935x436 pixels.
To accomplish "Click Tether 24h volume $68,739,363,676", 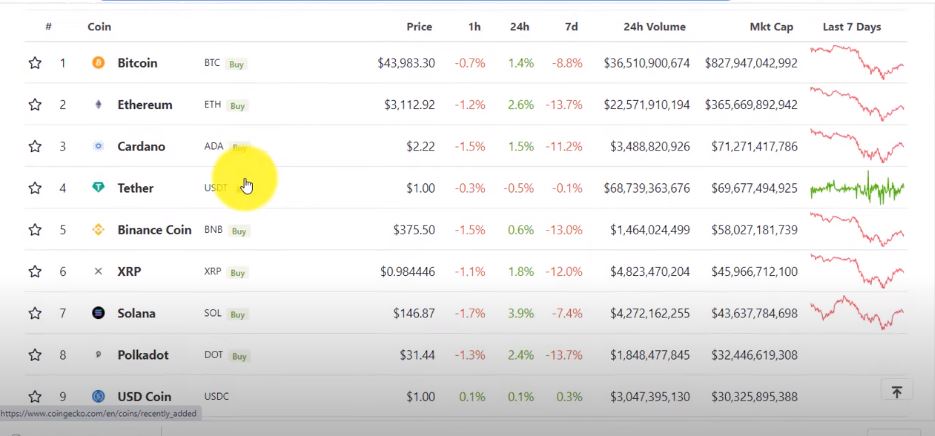I will [x=646, y=188].
